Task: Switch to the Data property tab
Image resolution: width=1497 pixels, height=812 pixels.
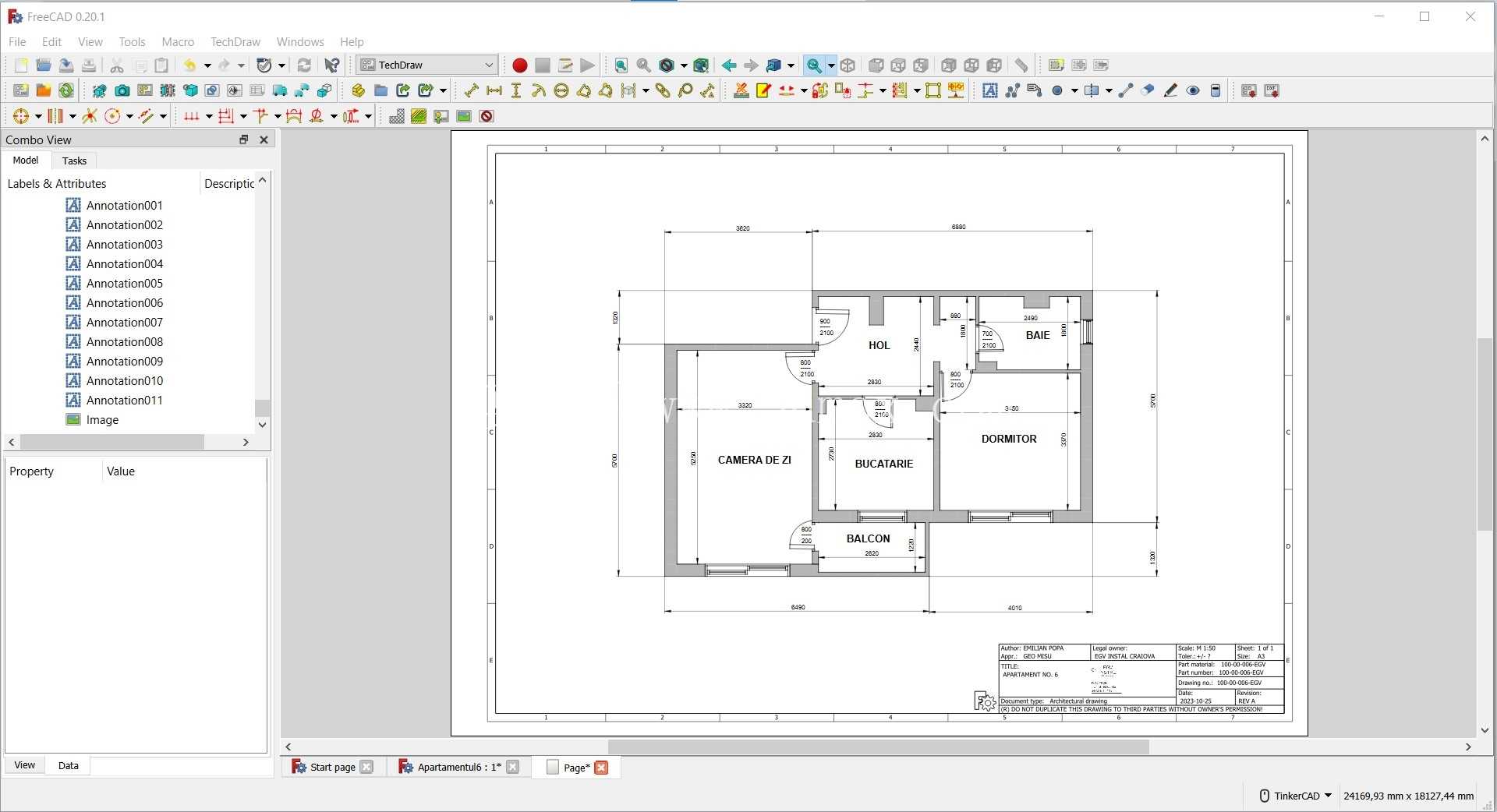Action: tap(69, 765)
